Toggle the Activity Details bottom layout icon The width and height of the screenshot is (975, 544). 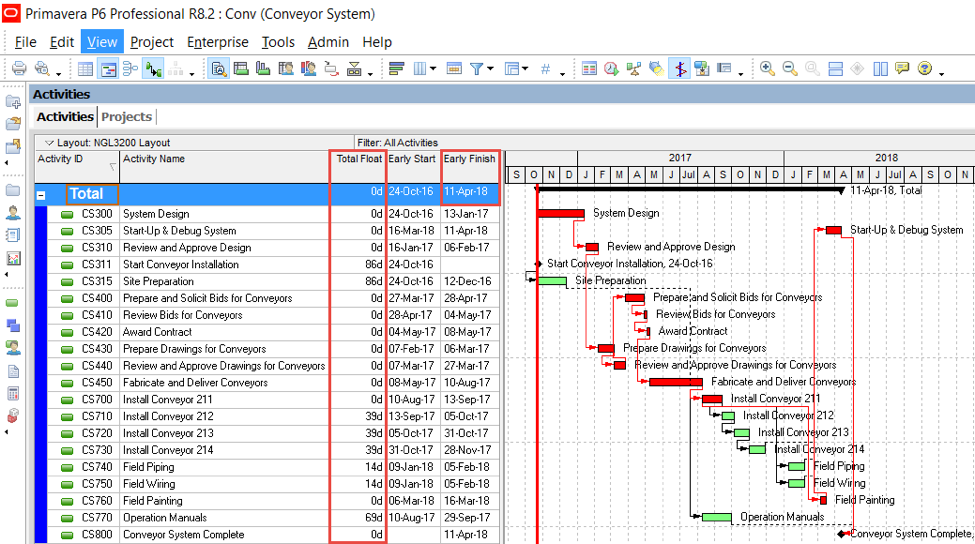(x=219, y=68)
